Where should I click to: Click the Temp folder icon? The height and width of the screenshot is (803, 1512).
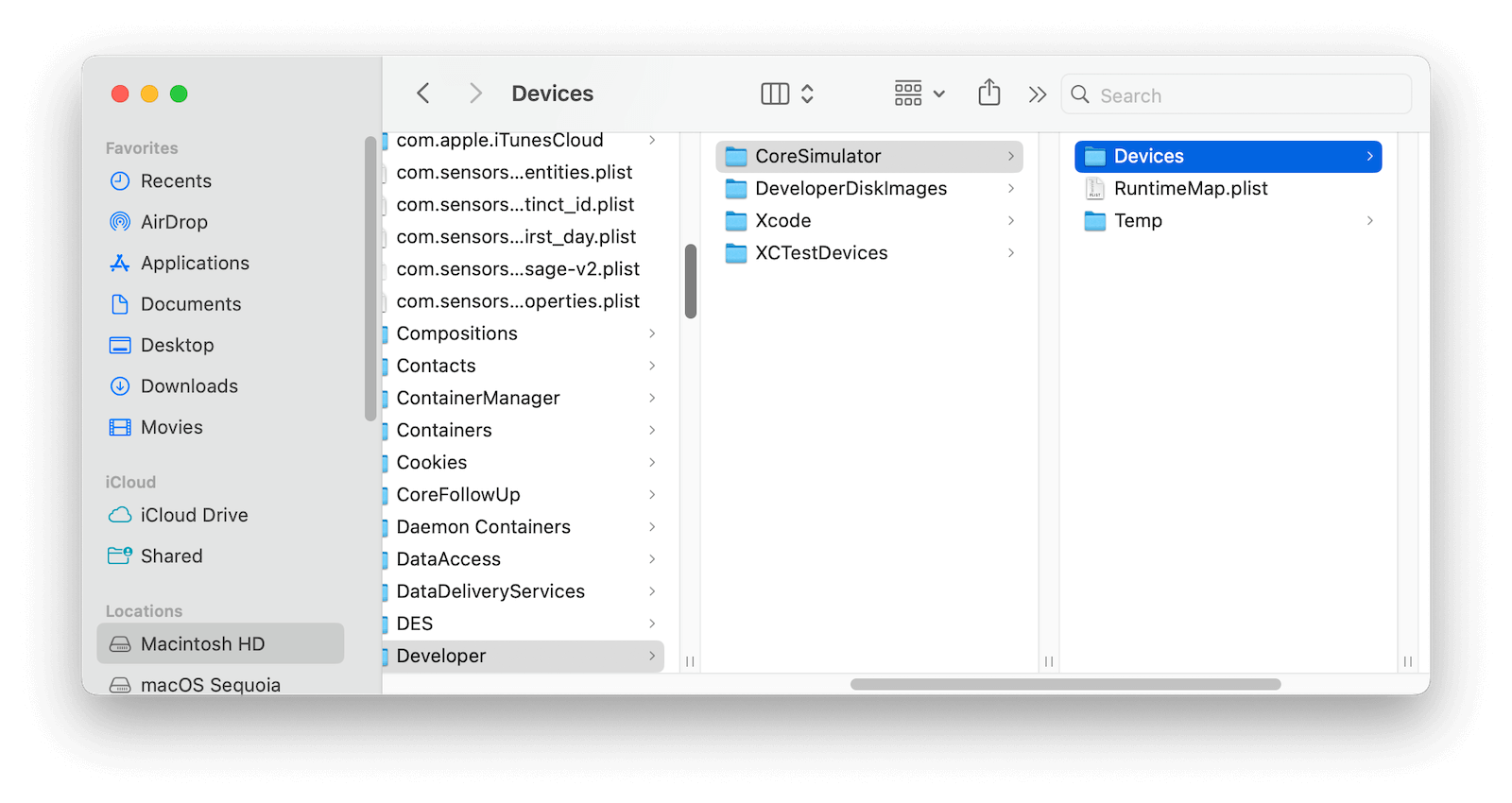click(x=1095, y=221)
